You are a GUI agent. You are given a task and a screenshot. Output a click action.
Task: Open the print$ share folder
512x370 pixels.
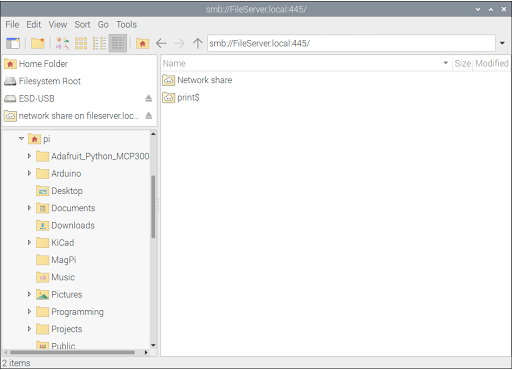pos(181,97)
